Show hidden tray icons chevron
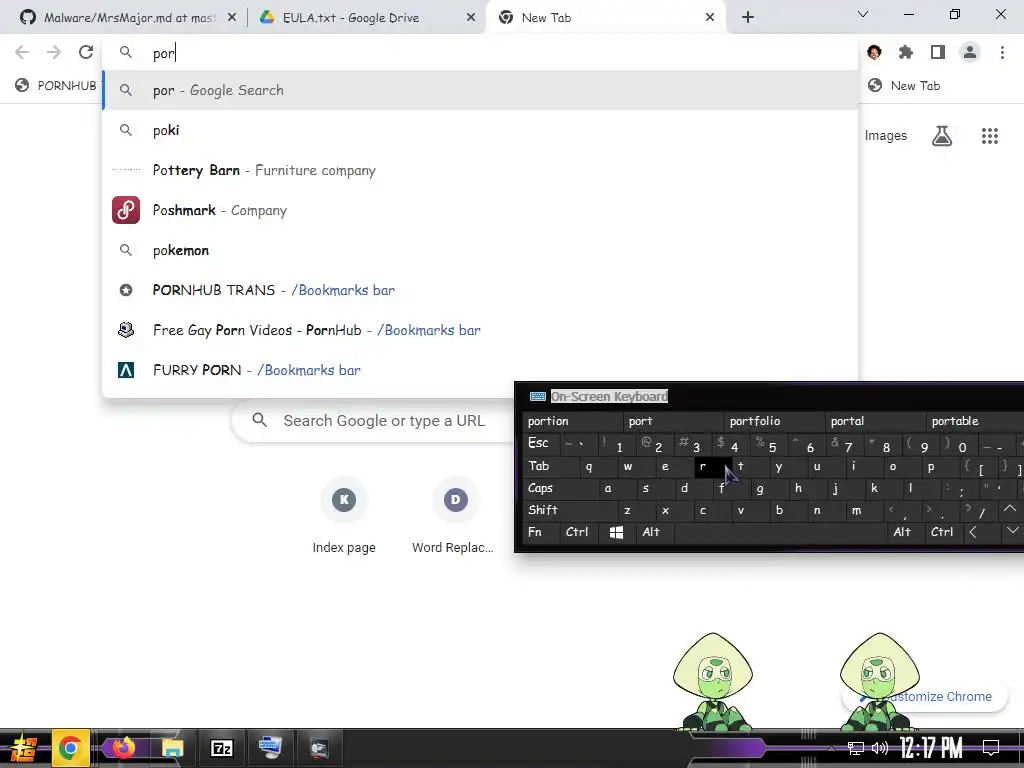 (x=831, y=748)
